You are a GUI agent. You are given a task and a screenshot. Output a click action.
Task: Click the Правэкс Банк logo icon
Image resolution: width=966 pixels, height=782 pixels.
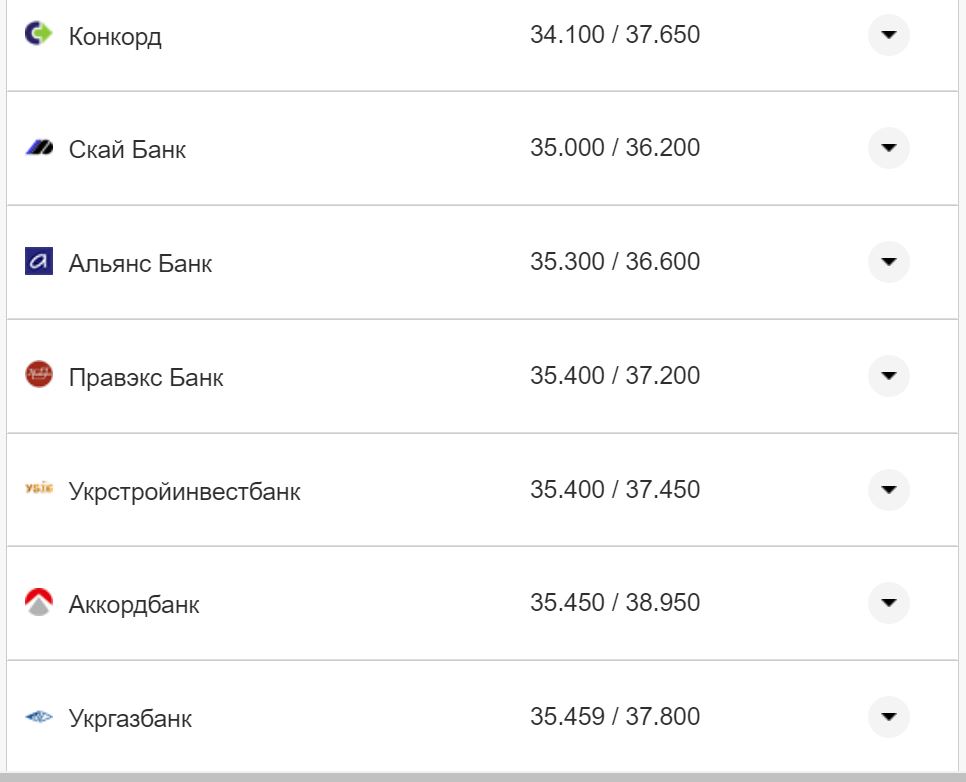click(x=38, y=376)
